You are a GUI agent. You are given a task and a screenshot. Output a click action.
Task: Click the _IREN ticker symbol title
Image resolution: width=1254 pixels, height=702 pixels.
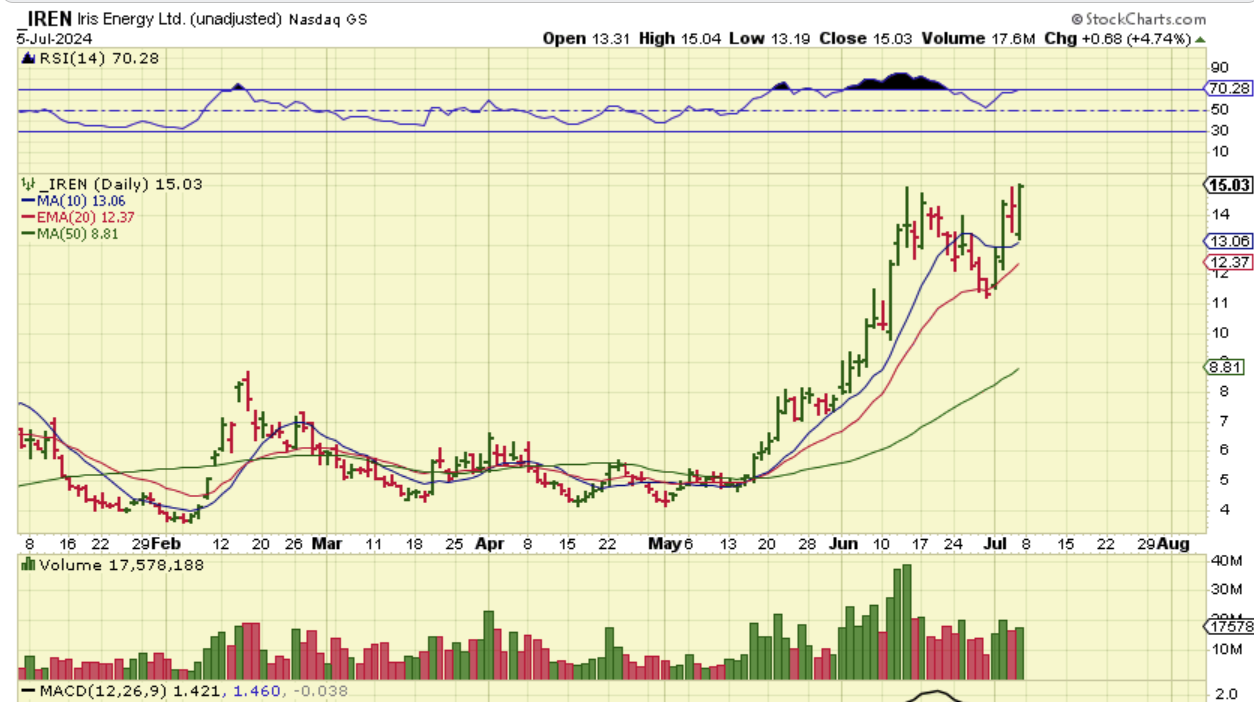[45, 18]
